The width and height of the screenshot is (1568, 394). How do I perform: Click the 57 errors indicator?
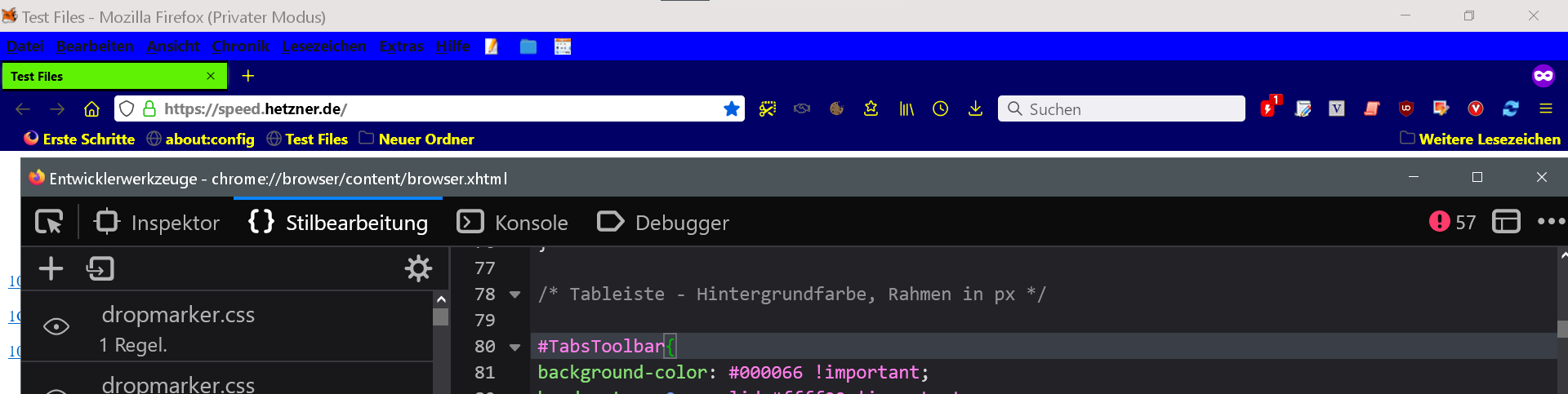pyautogui.click(x=1452, y=222)
